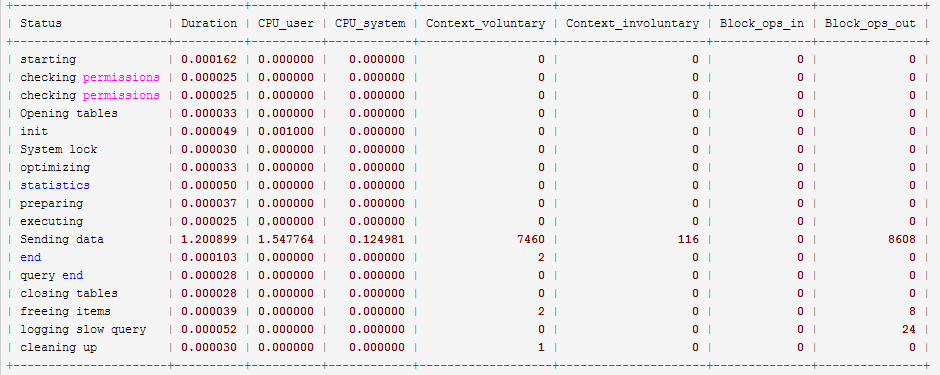
Task: Click Context_voluntary value 7460
Action: (x=531, y=239)
